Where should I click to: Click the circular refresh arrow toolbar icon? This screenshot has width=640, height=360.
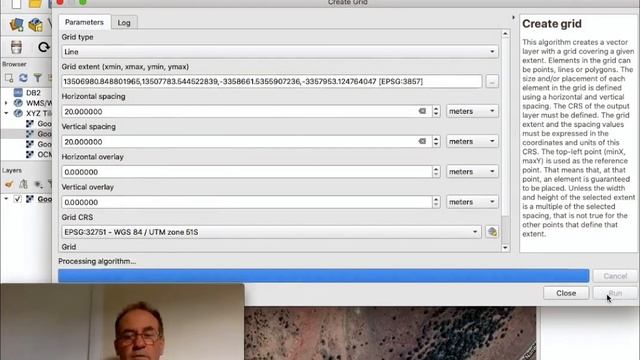tap(43, 47)
